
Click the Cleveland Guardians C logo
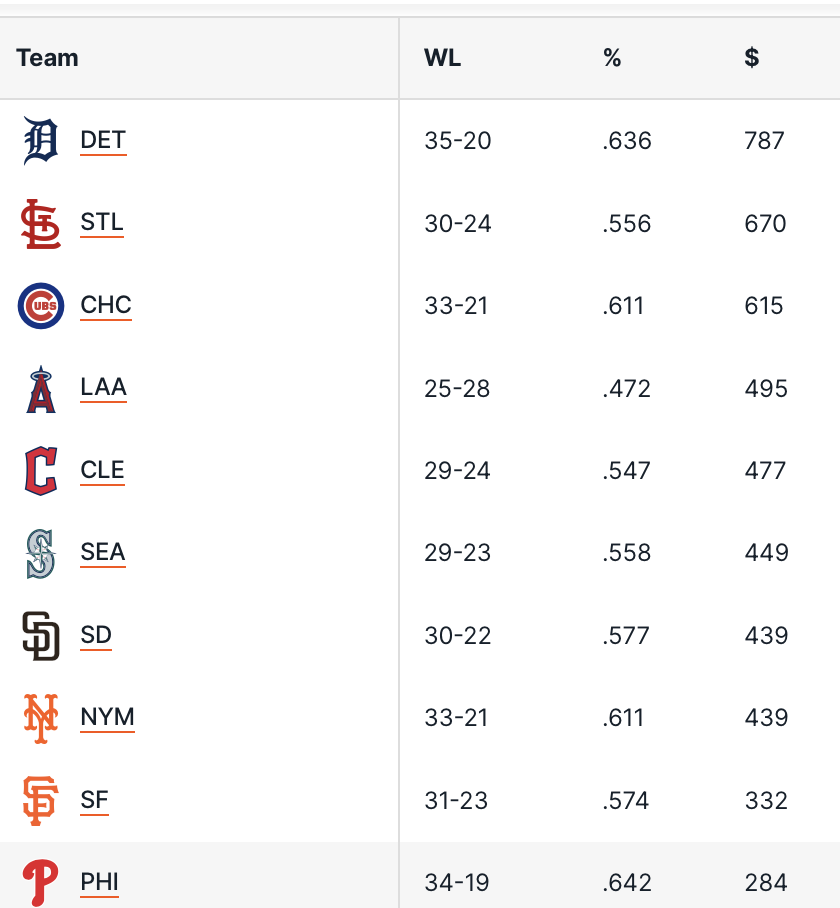tap(41, 471)
